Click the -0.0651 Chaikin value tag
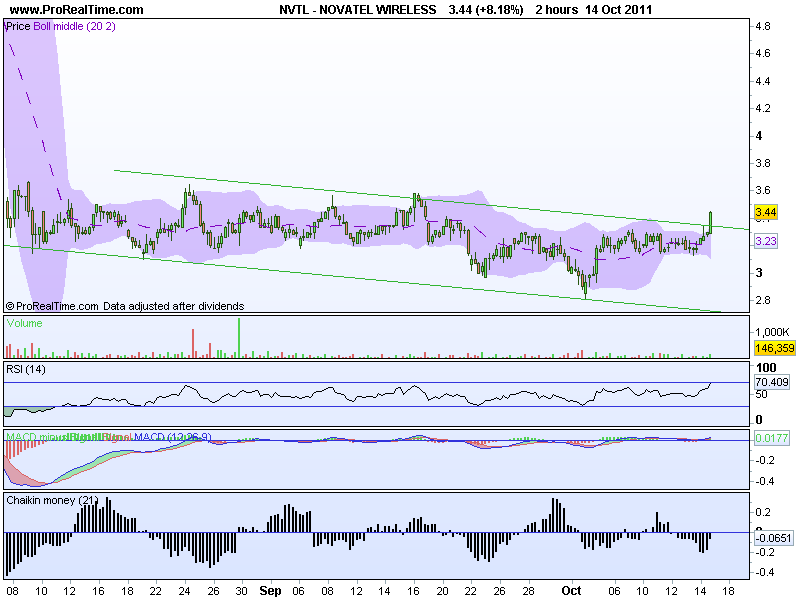 (773, 538)
